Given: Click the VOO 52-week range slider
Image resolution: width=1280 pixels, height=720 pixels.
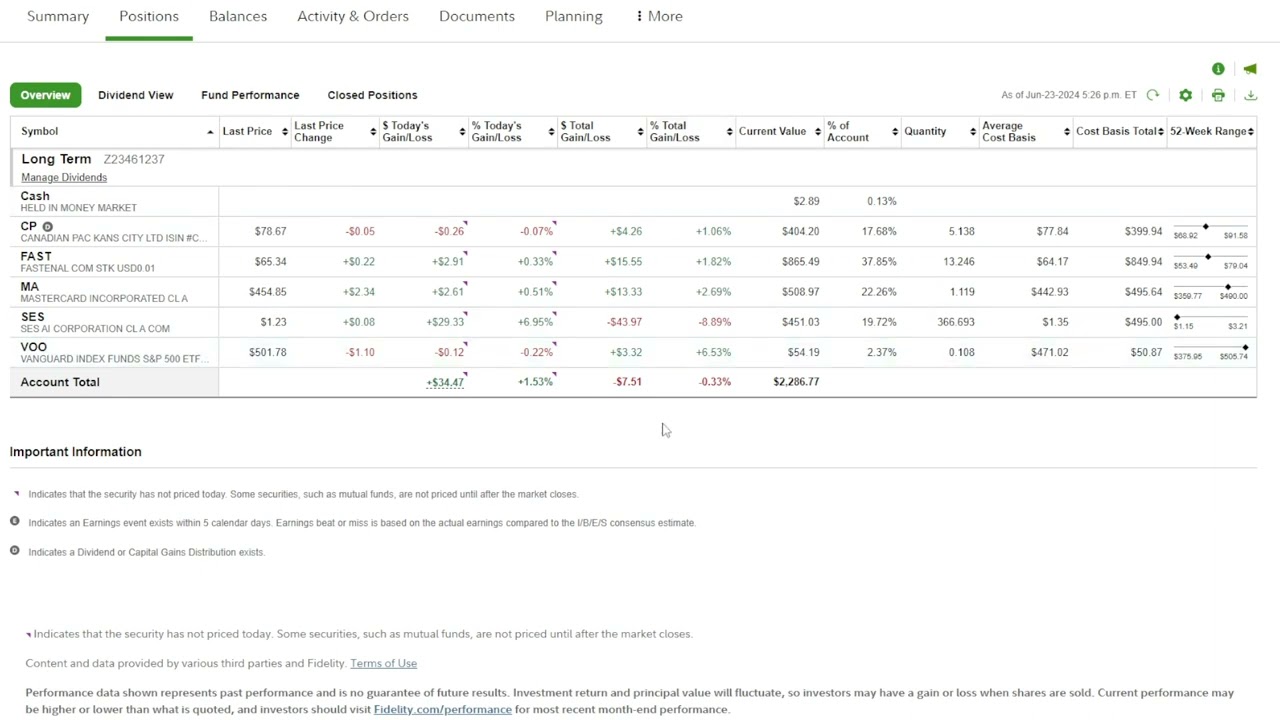Looking at the screenshot, I should tap(1210, 352).
